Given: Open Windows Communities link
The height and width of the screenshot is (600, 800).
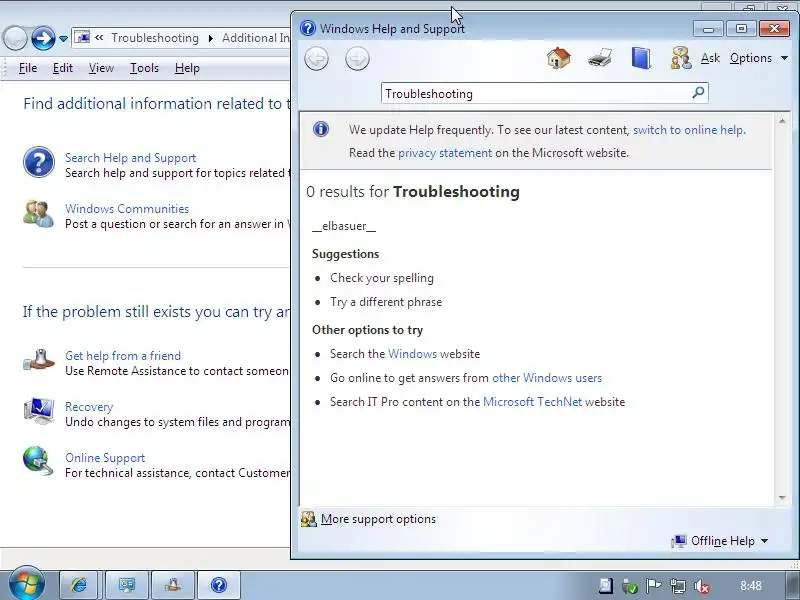Looking at the screenshot, I should (127, 209).
